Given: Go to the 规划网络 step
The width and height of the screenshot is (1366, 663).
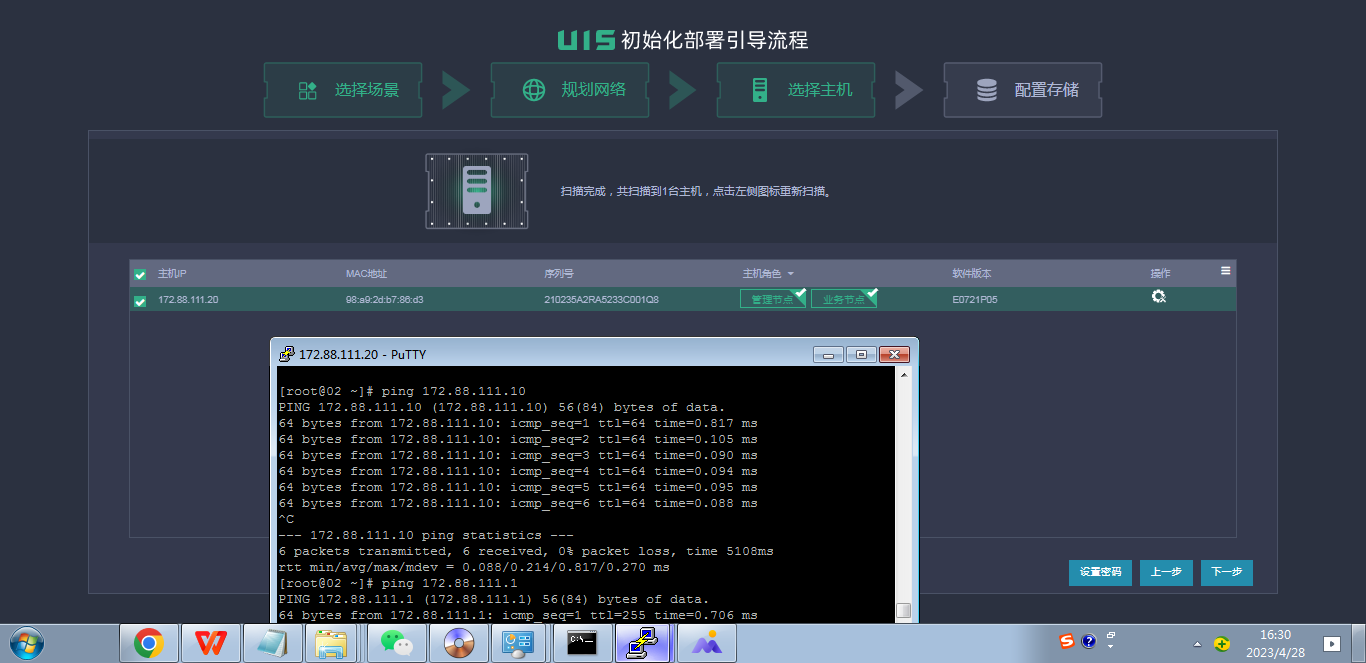Looking at the screenshot, I should [x=569, y=90].
